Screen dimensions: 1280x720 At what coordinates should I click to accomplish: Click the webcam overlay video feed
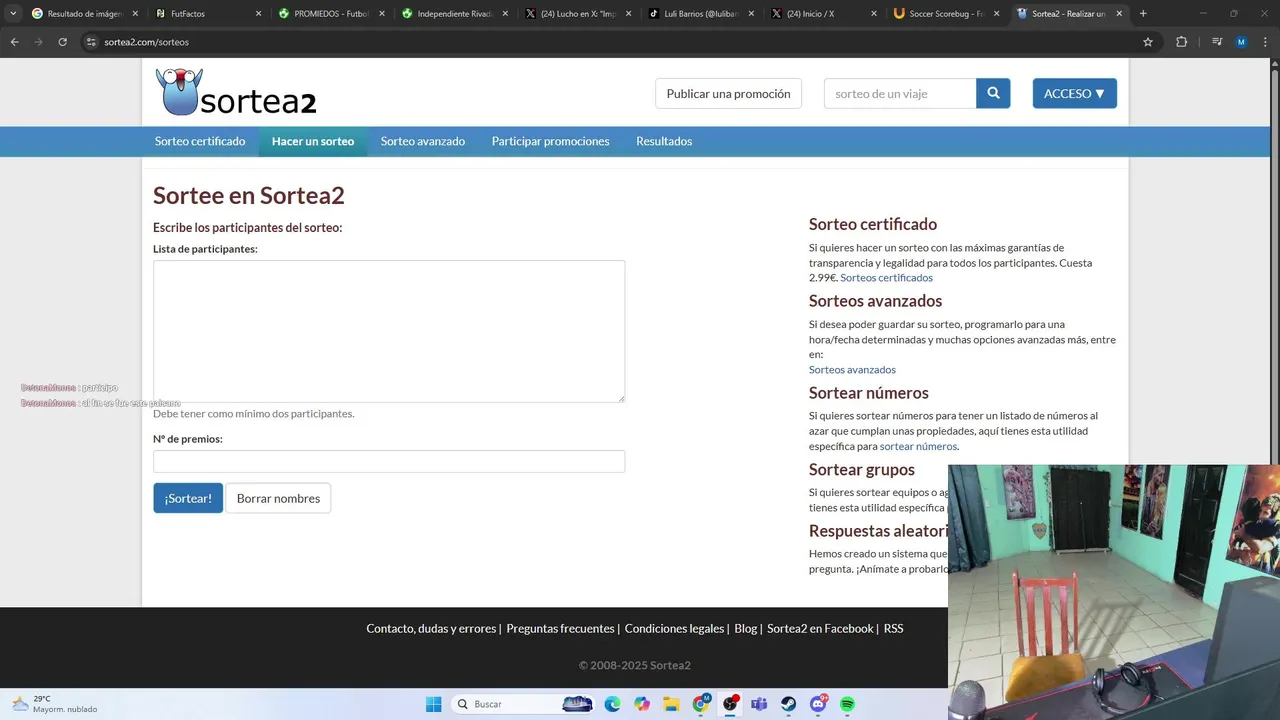click(1114, 592)
